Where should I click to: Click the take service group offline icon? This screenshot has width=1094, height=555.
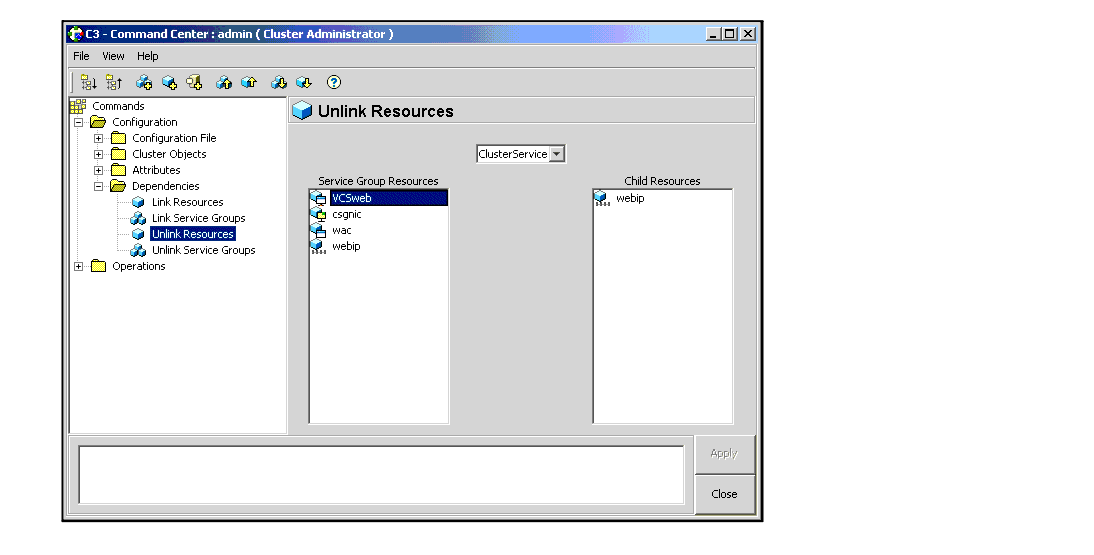pos(279,83)
